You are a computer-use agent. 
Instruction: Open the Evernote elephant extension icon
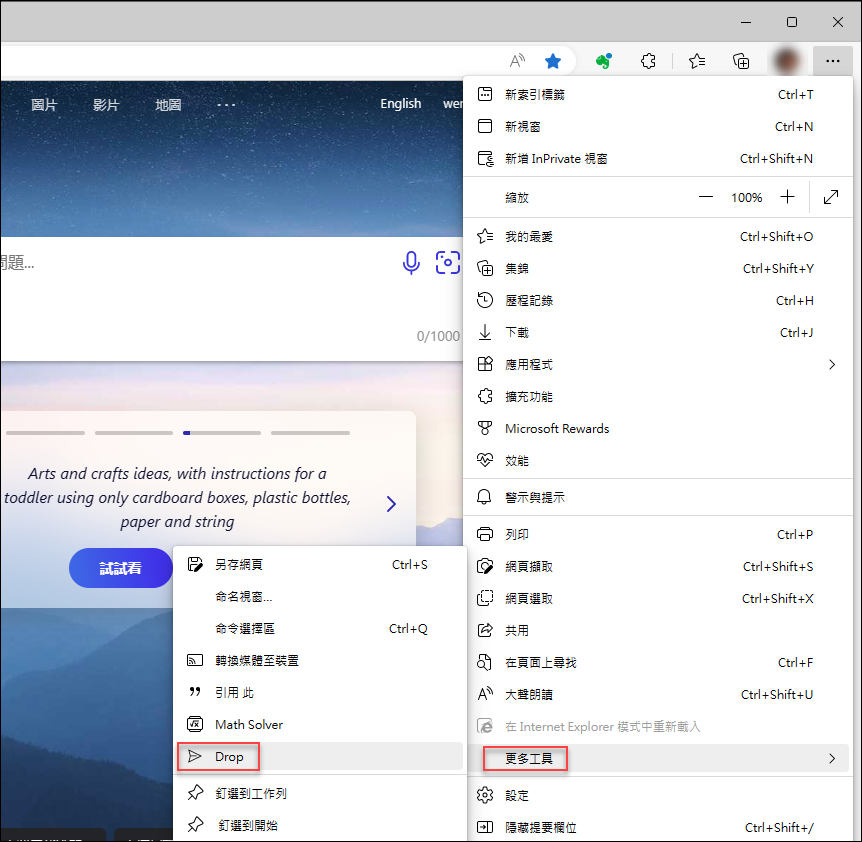tap(604, 60)
